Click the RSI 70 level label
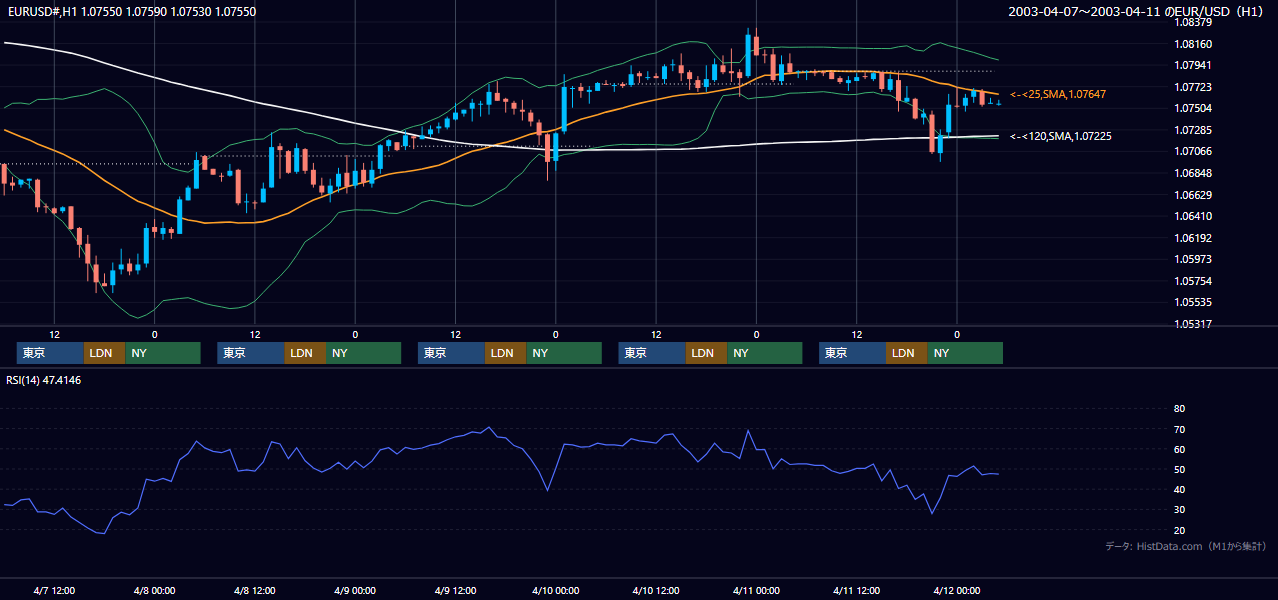 [x=1179, y=430]
